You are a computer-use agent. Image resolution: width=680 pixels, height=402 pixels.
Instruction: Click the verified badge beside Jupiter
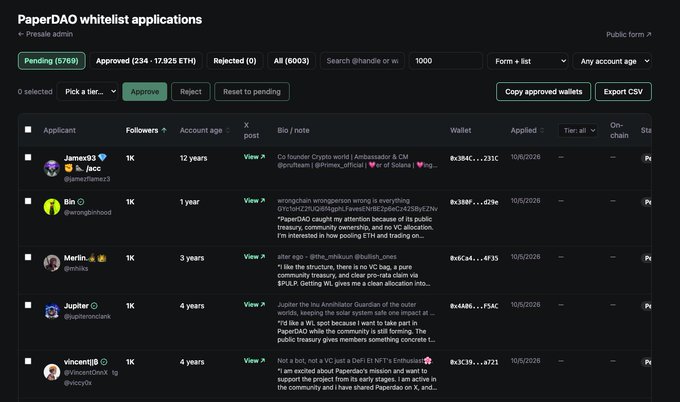click(x=94, y=306)
